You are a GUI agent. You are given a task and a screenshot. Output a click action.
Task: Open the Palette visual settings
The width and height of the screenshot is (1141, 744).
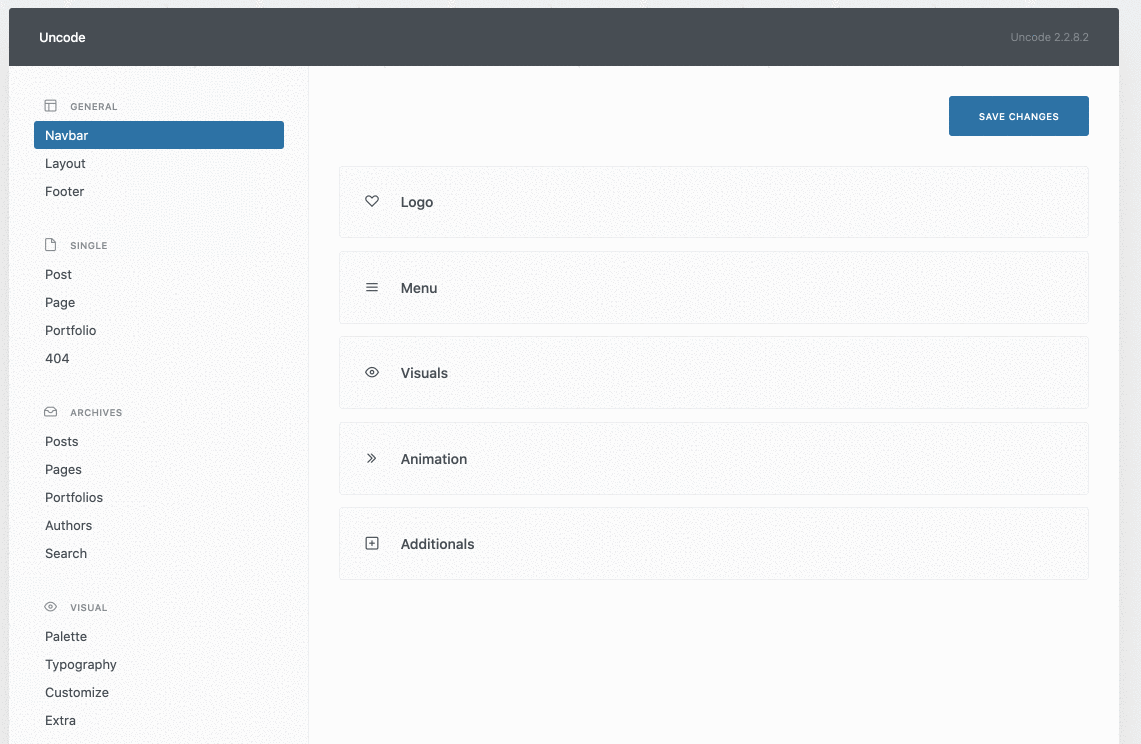tap(66, 636)
